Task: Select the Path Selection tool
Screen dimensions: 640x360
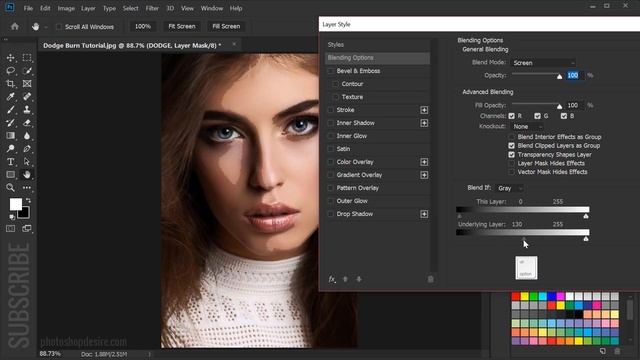Action: [27, 162]
